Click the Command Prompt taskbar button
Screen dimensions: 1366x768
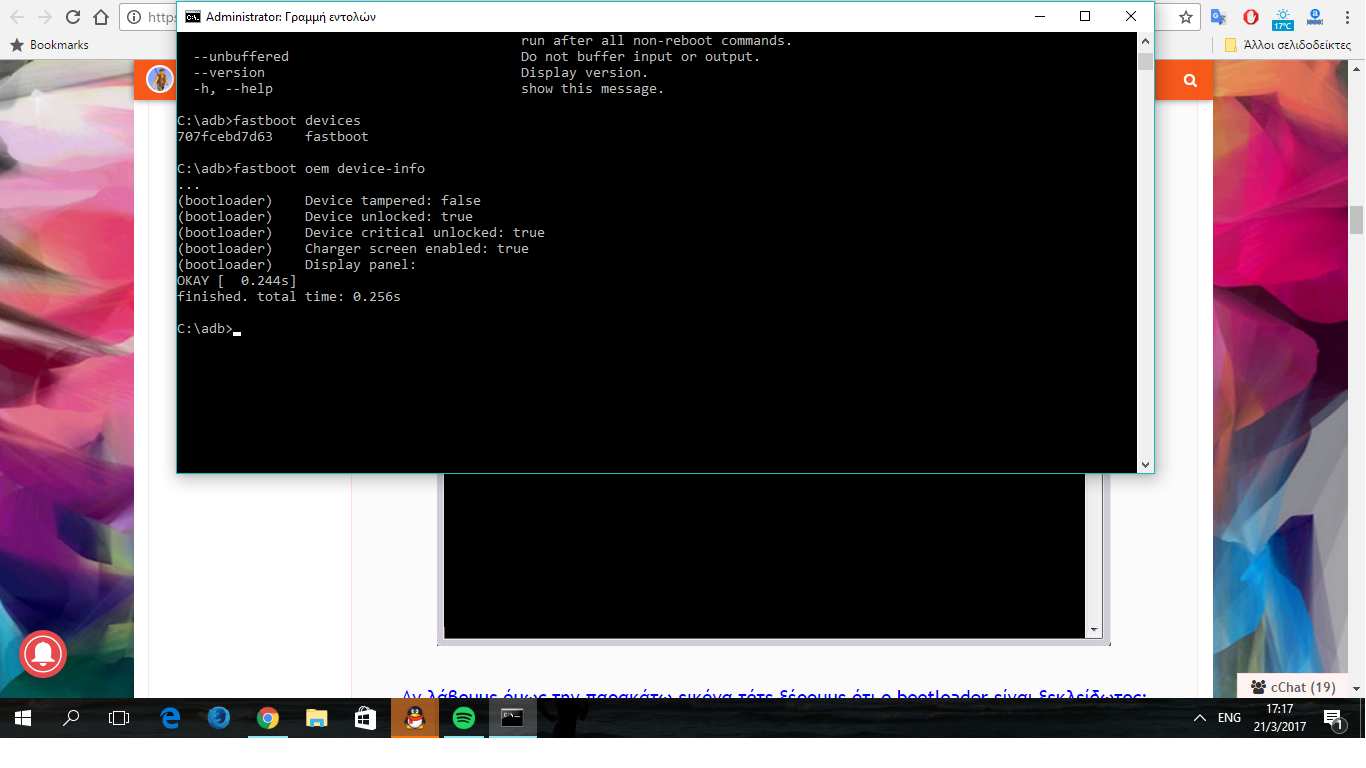point(513,718)
